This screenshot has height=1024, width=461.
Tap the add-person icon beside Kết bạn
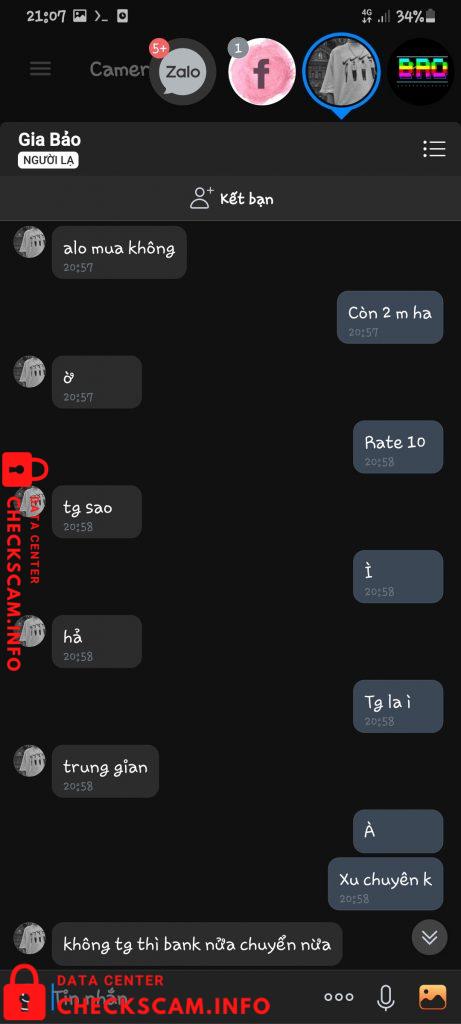pyautogui.click(x=202, y=197)
